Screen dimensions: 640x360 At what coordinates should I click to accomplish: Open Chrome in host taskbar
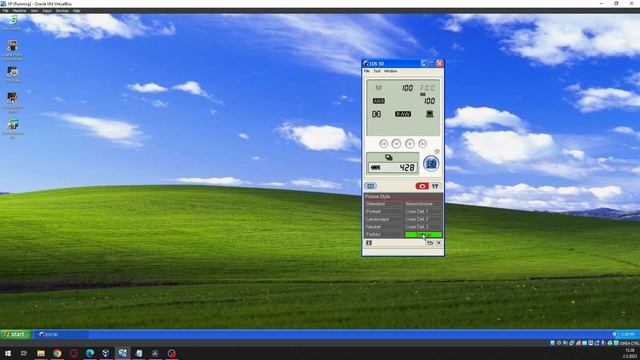[x=57, y=353]
